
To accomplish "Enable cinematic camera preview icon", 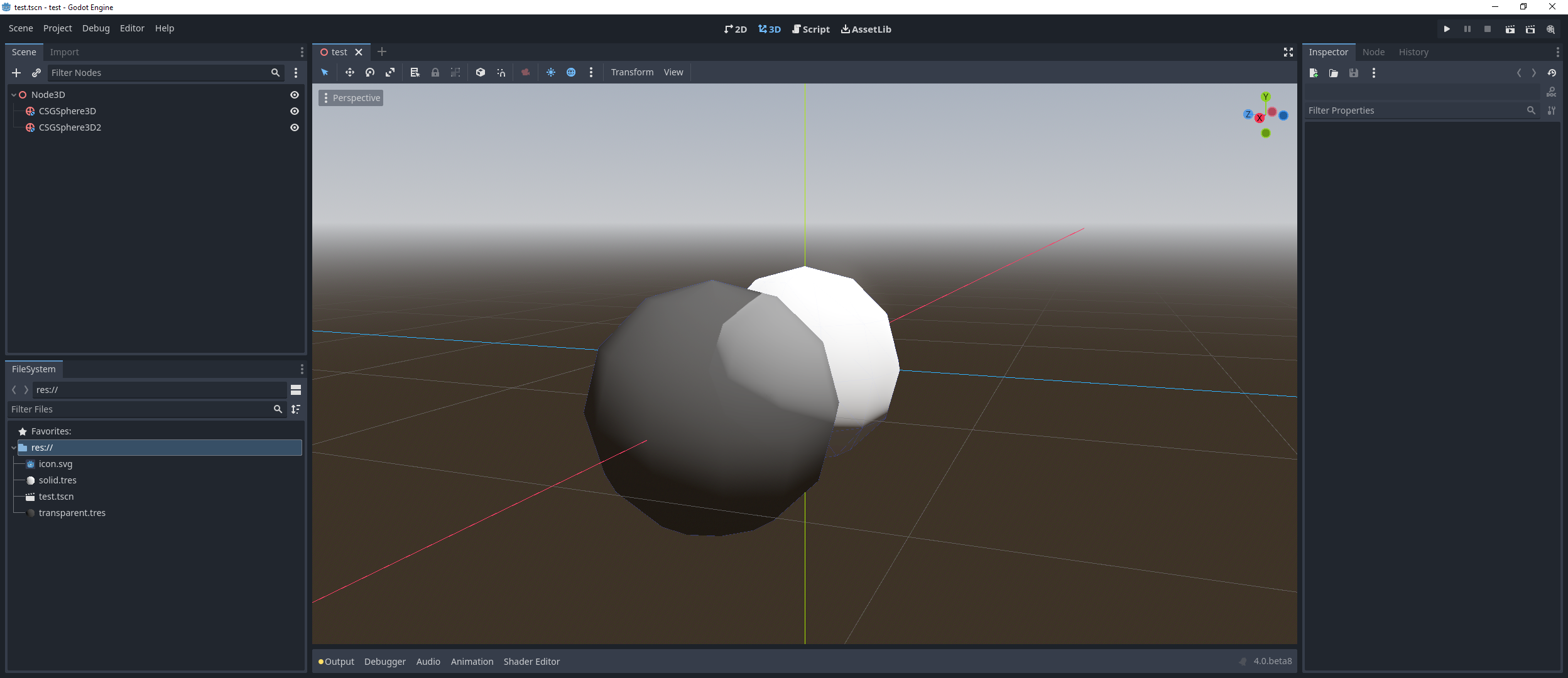I will click(x=525, y=72).
